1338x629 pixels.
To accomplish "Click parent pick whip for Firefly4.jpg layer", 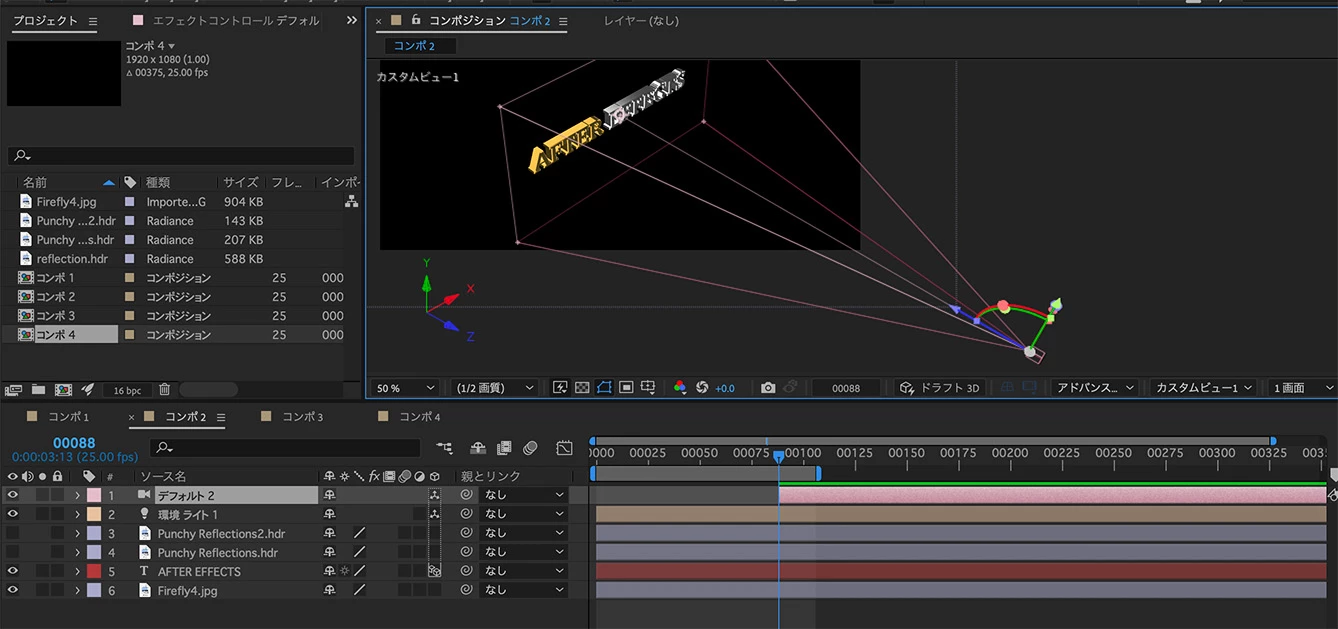I will tap(466, 590).
